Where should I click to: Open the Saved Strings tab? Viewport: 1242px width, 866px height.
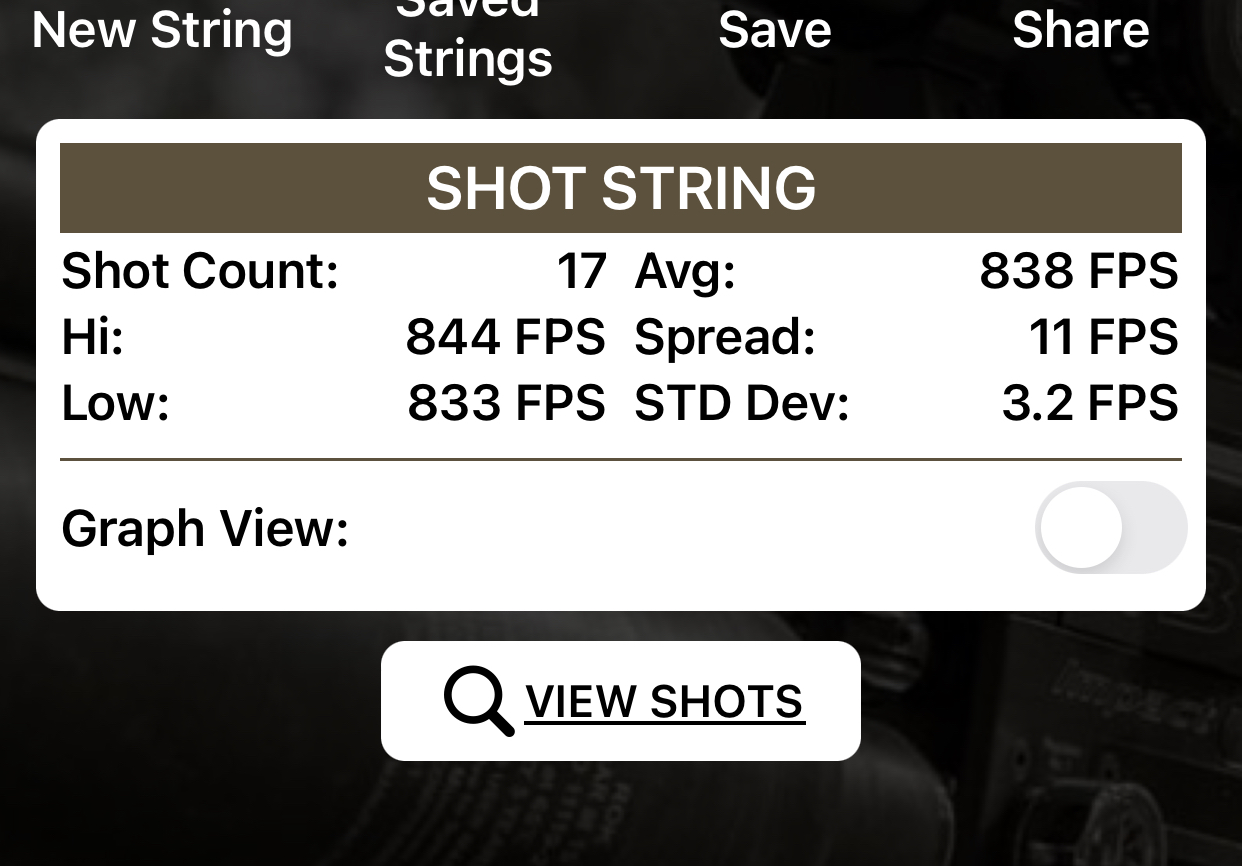468,40
